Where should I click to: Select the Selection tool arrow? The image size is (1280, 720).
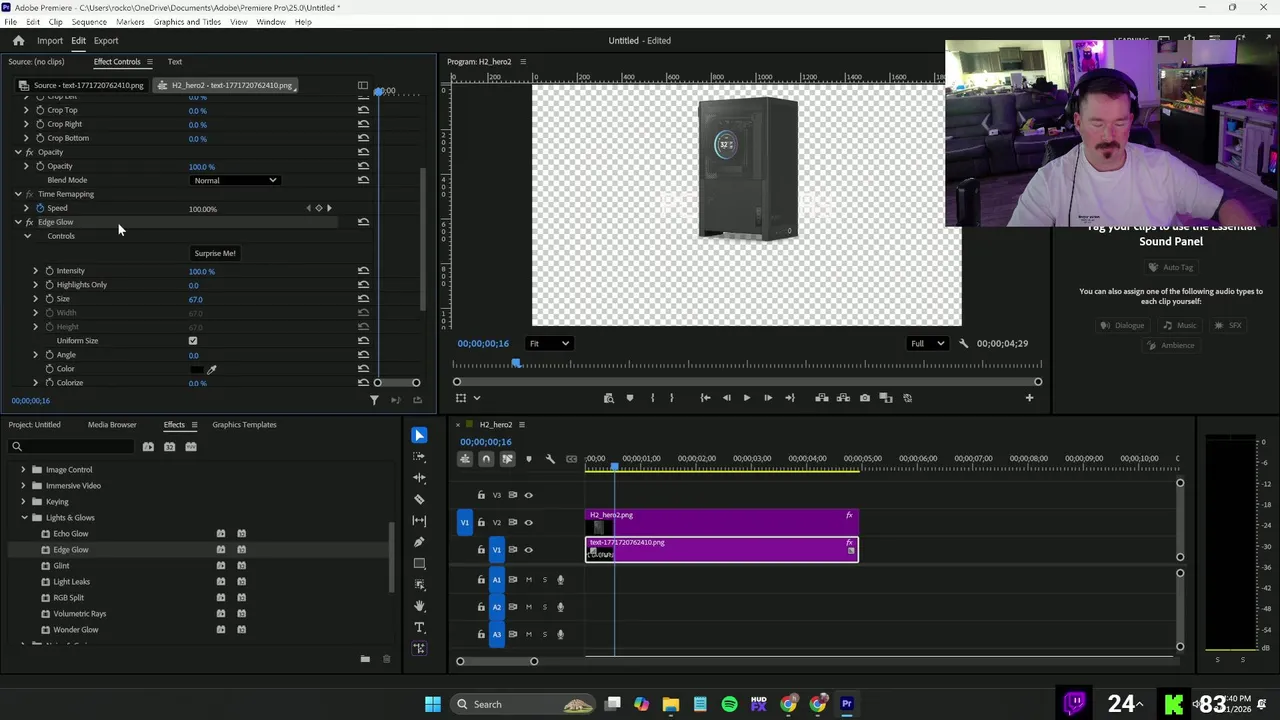(419, 435)
